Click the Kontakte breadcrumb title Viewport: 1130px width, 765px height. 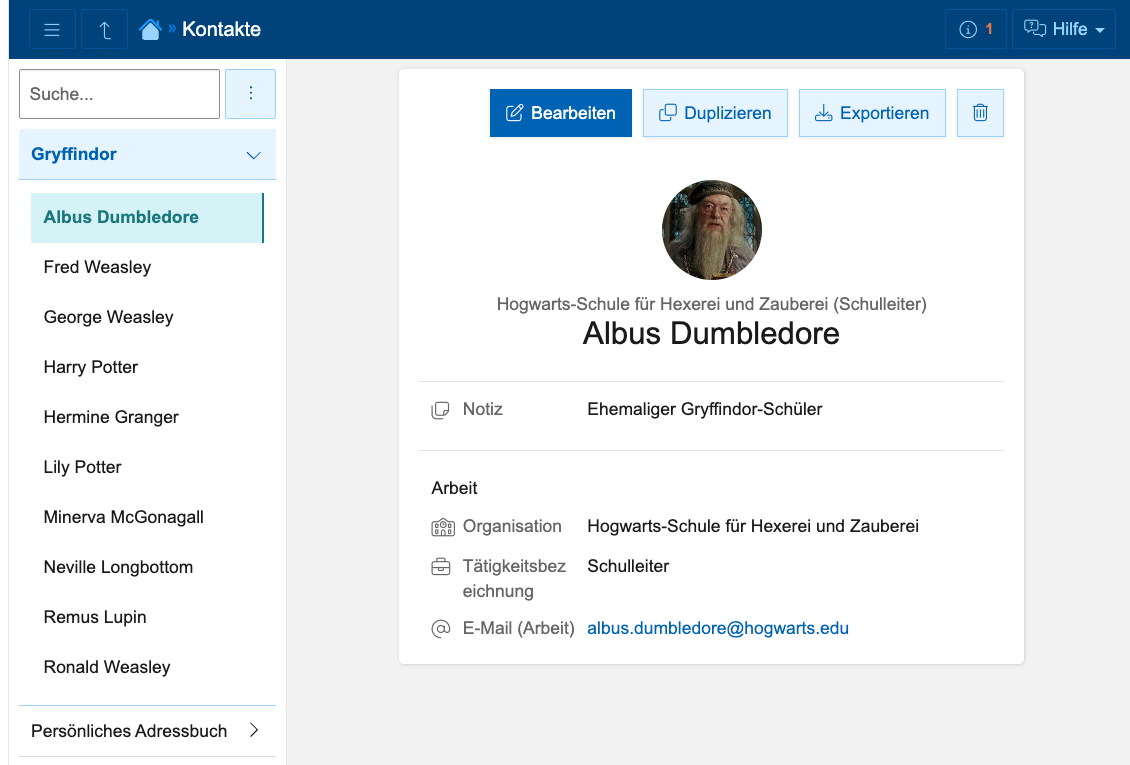coord(221,30)
